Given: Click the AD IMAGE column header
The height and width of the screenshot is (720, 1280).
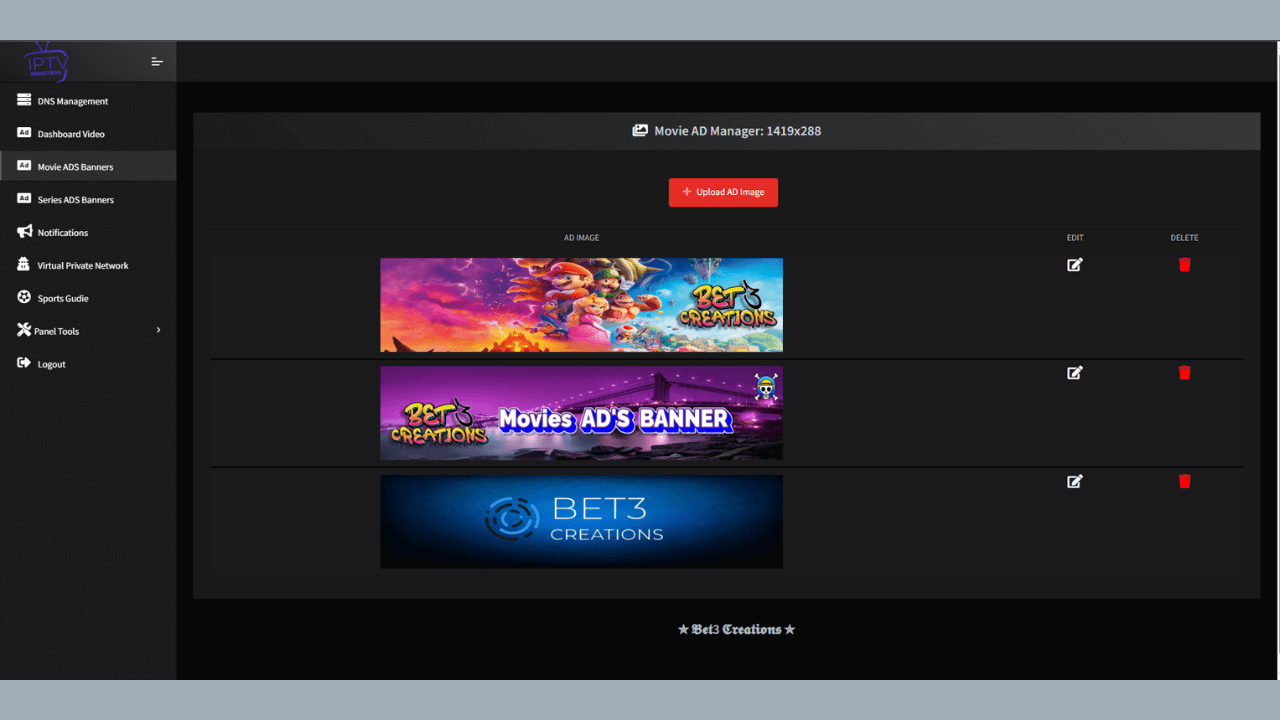Looking at the screenshot, I should 582,238.
